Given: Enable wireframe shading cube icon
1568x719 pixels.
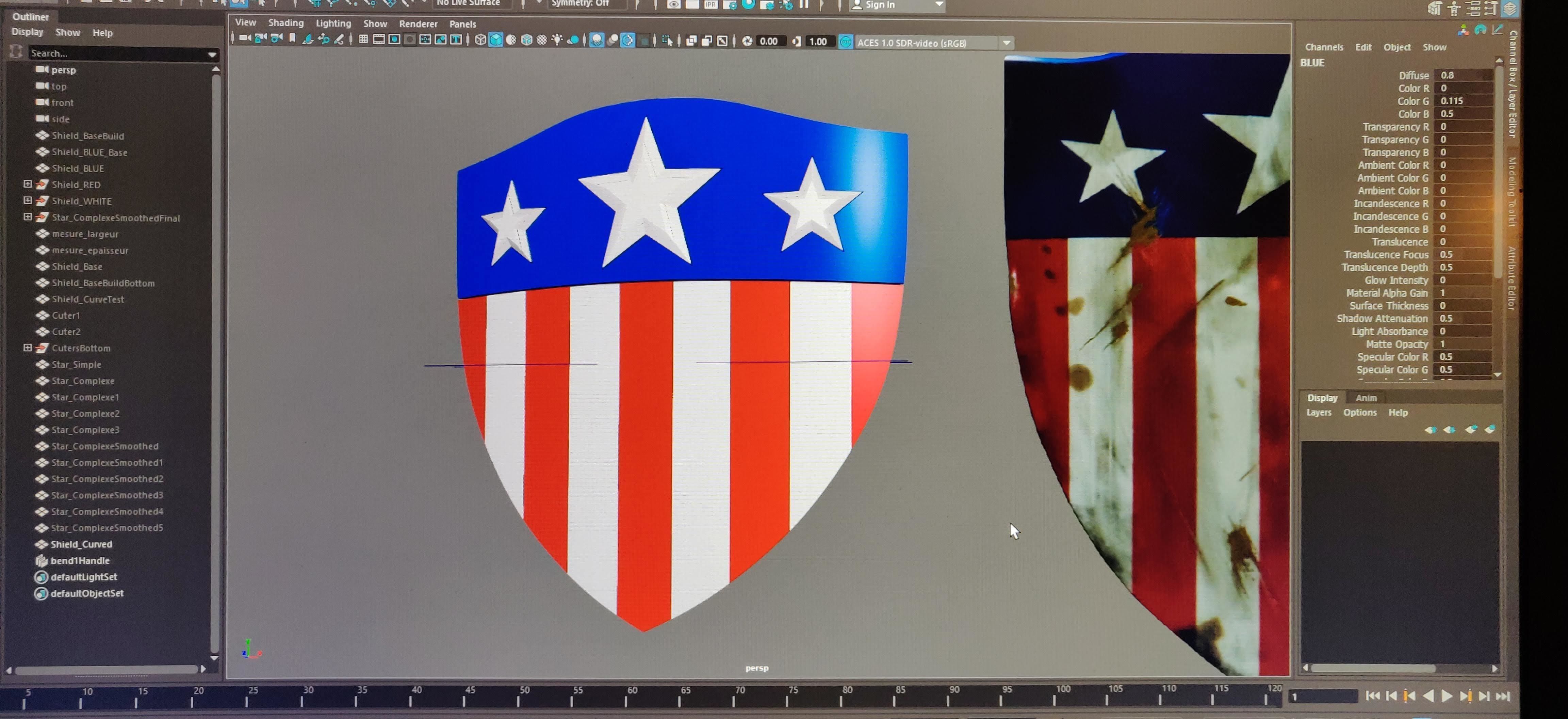Looking at the screenshot, I should tap(480, 40).
